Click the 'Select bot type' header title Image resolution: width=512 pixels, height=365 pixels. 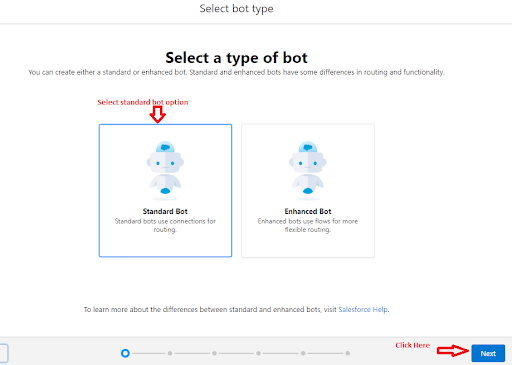[x=236, y=9]
